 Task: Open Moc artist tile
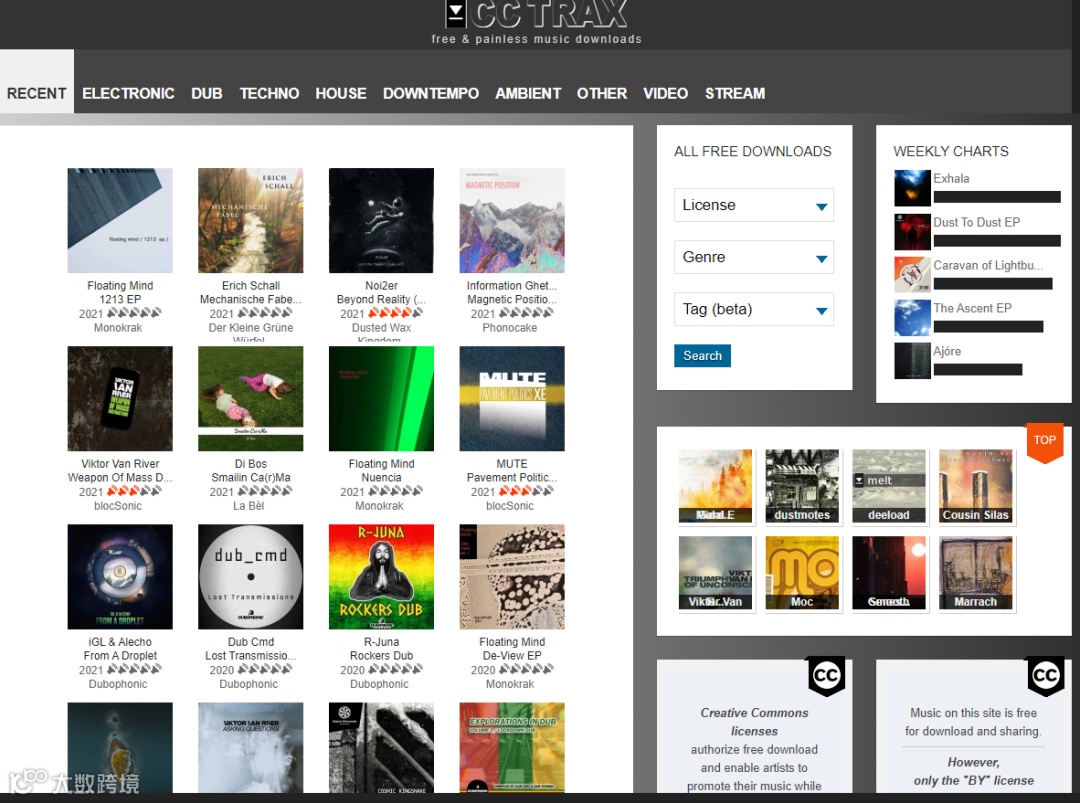click(802, 573)
